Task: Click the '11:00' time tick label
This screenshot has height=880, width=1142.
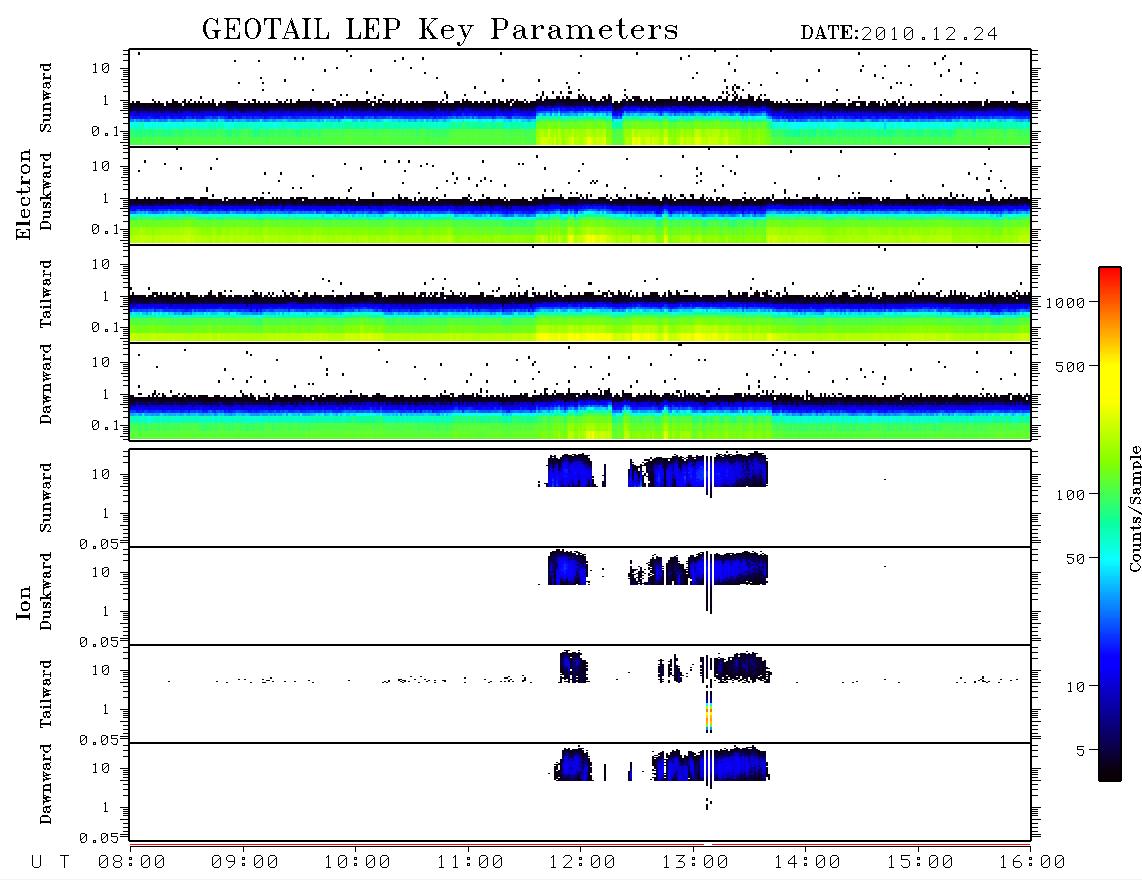Action: point(470,863)
